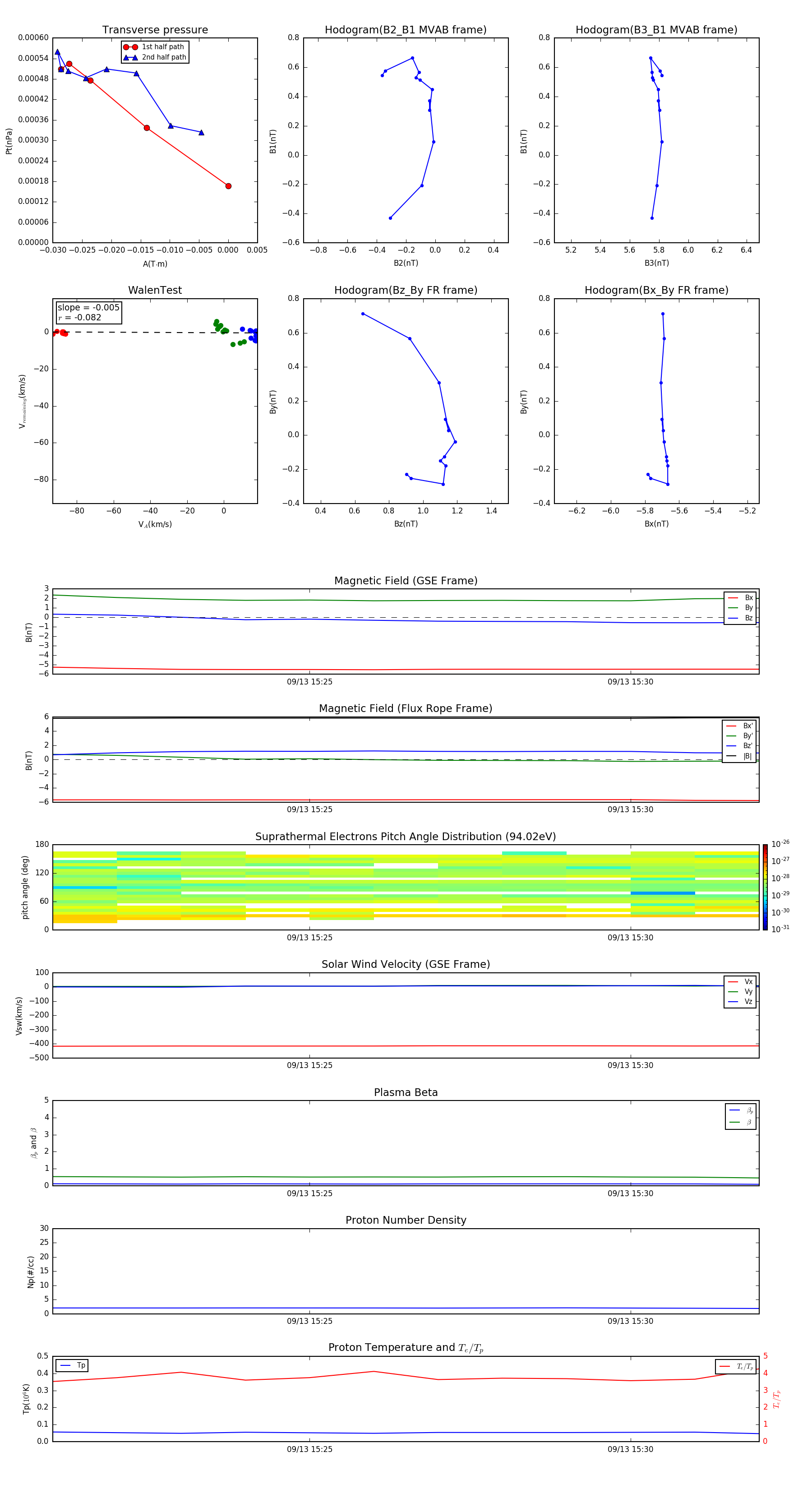Image resolution: width=812 pixels, height=1489 pixels.
Task: Click '09/13 15:25' tick under GSE magnetic field panel
Action: pyautogui.click(x=310, y=682)
